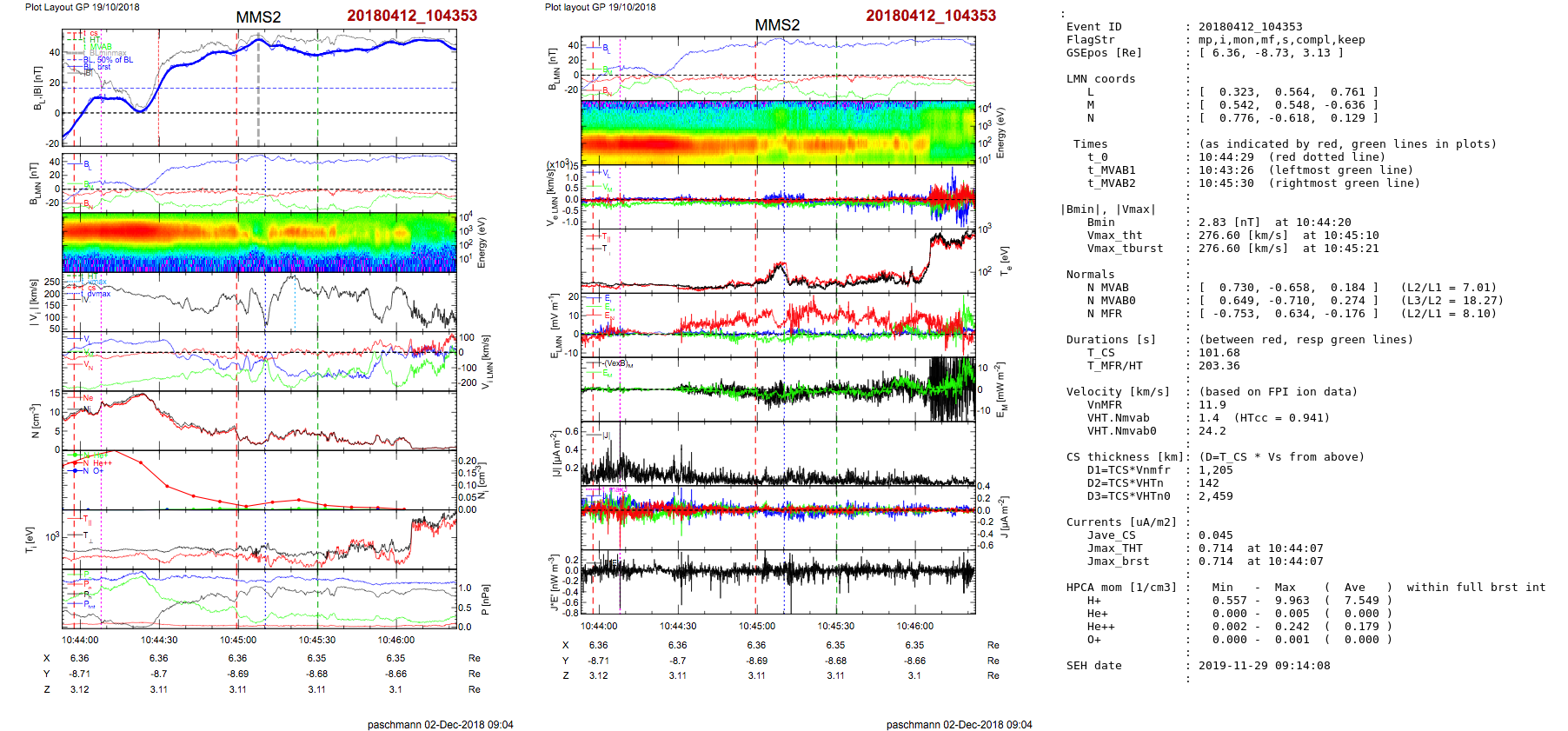The width and height of the screenshot is (1568, 731).
Task: Click the Jave_CS current value 0.045
Action: [1215, 535]
